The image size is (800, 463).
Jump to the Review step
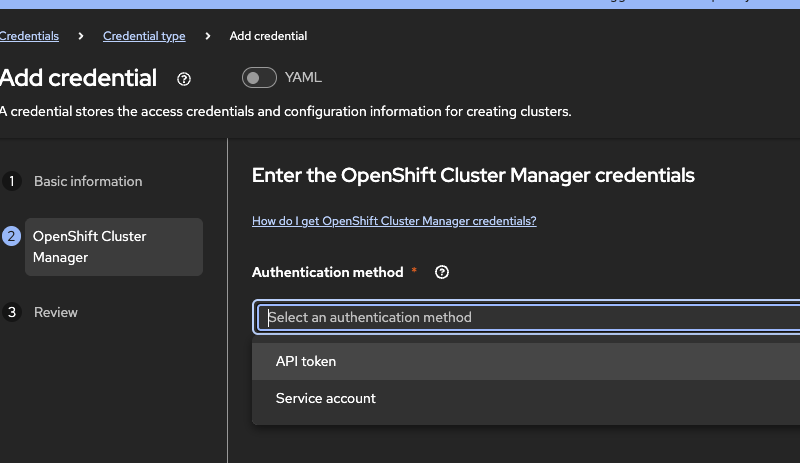point(56,312)
